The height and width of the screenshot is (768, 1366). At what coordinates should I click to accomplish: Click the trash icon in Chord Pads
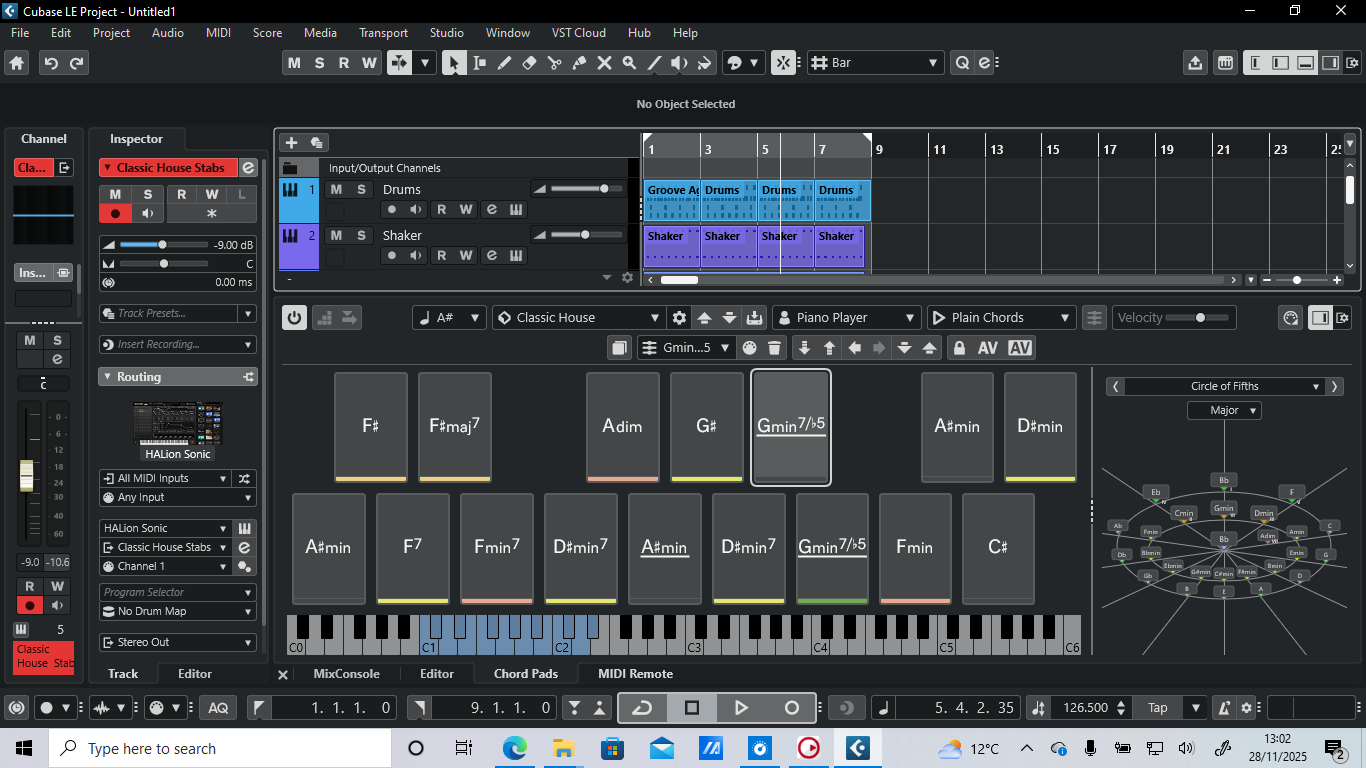775,348
